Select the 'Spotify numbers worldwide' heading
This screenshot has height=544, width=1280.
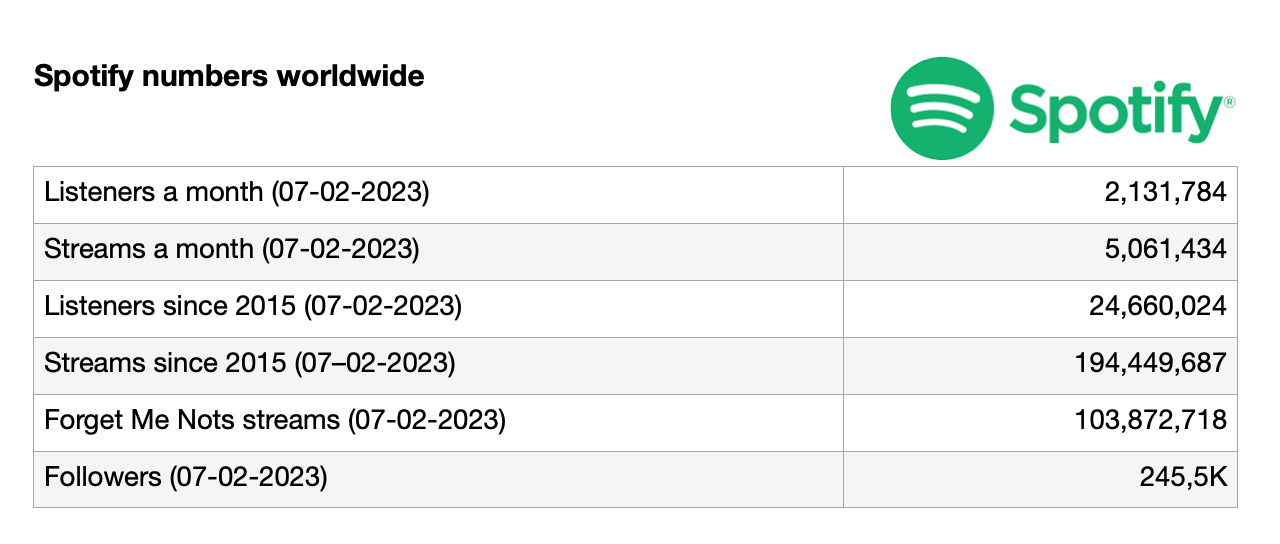point(229,75)
